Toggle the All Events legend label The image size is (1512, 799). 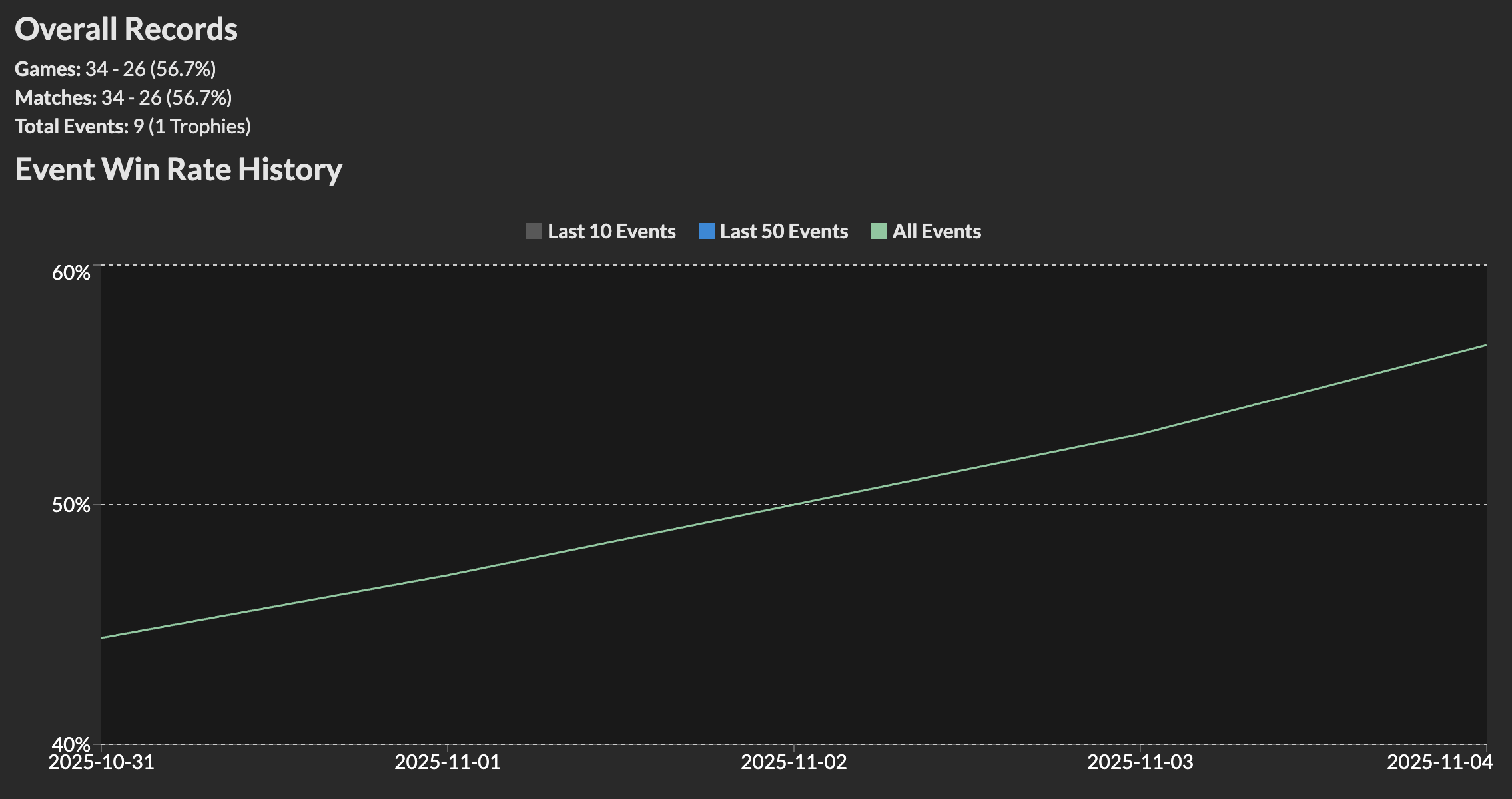(936, 231)
